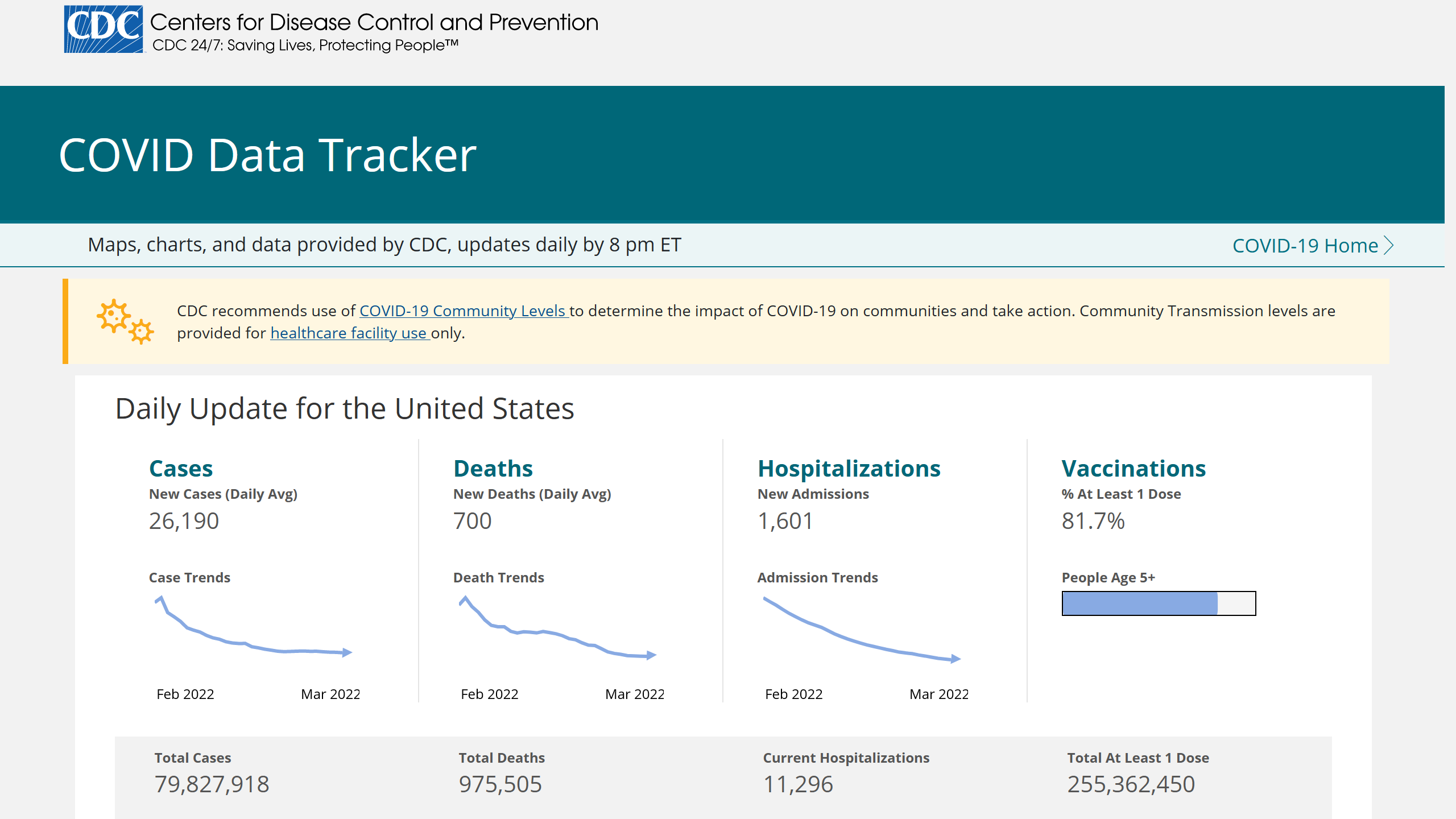Click the CDC 24/7 Saving Lives tagline
Image resolution: width=1456 pixels, height=819 pixels.
coord(305,45)
